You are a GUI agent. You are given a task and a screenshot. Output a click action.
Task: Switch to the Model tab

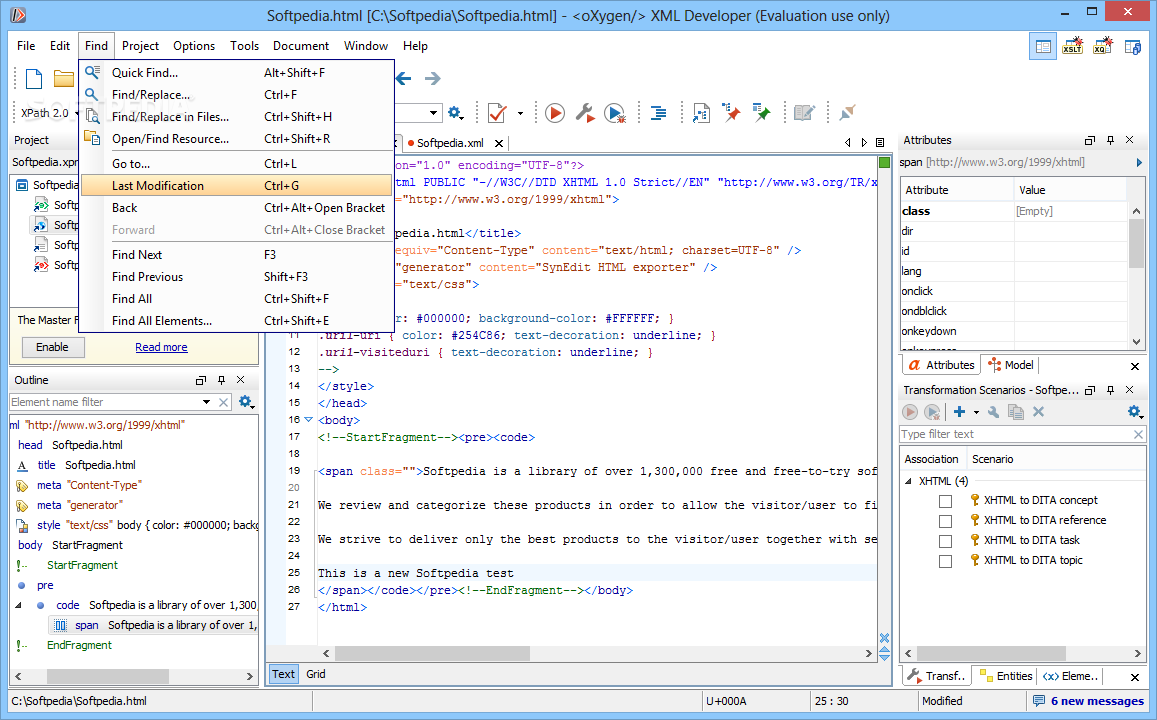tap(1011, 365)
